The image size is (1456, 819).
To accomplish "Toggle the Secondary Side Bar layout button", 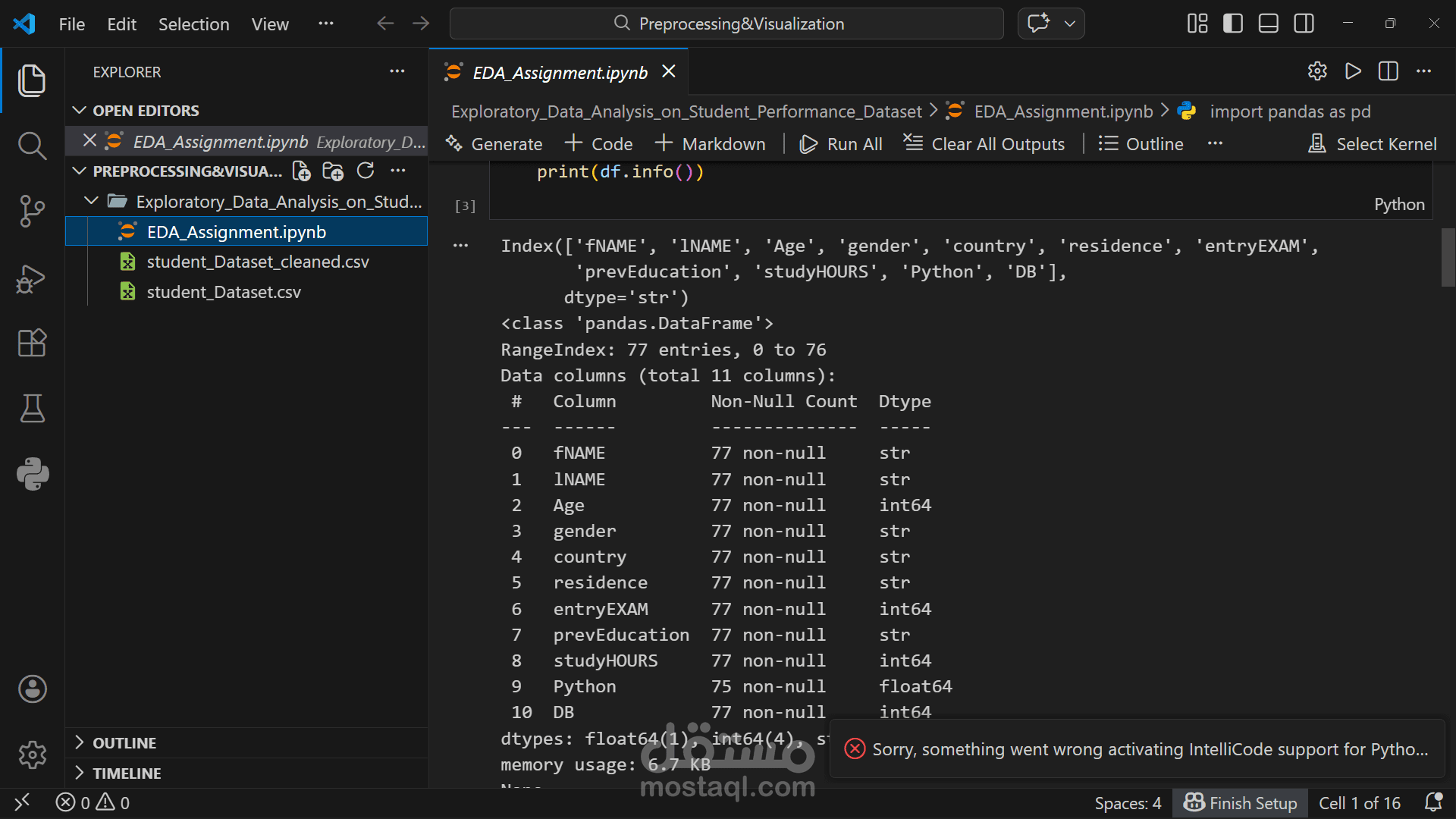I will 1304,24.
